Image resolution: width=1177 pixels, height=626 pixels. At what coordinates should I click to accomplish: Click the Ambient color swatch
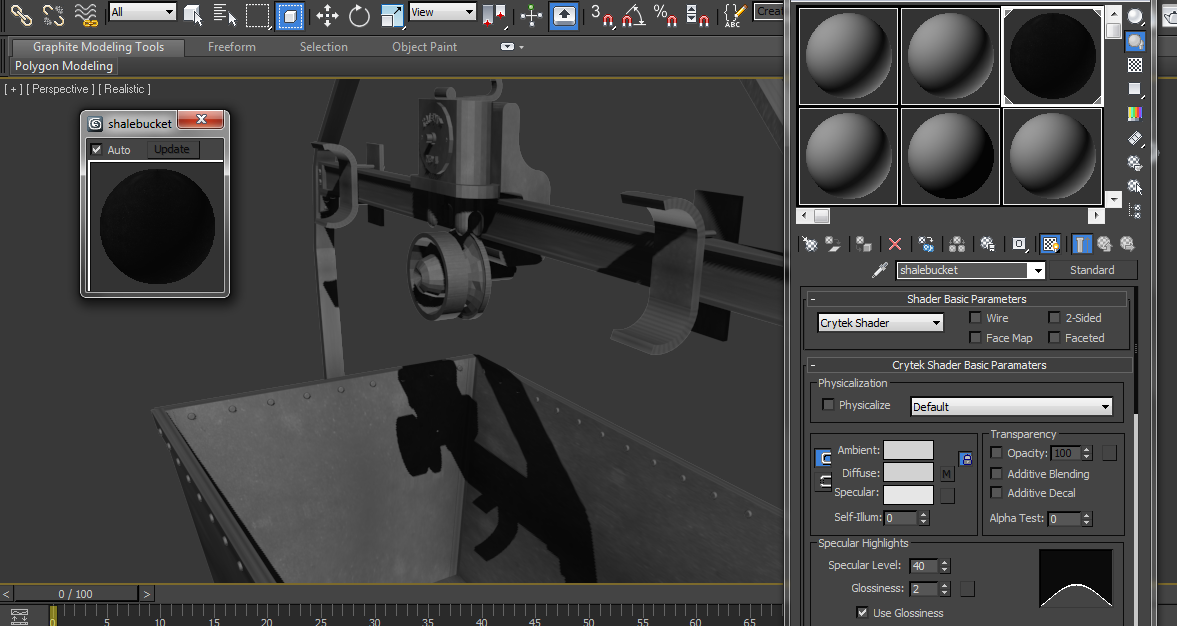pyautogui.click(x=908, y=450)
